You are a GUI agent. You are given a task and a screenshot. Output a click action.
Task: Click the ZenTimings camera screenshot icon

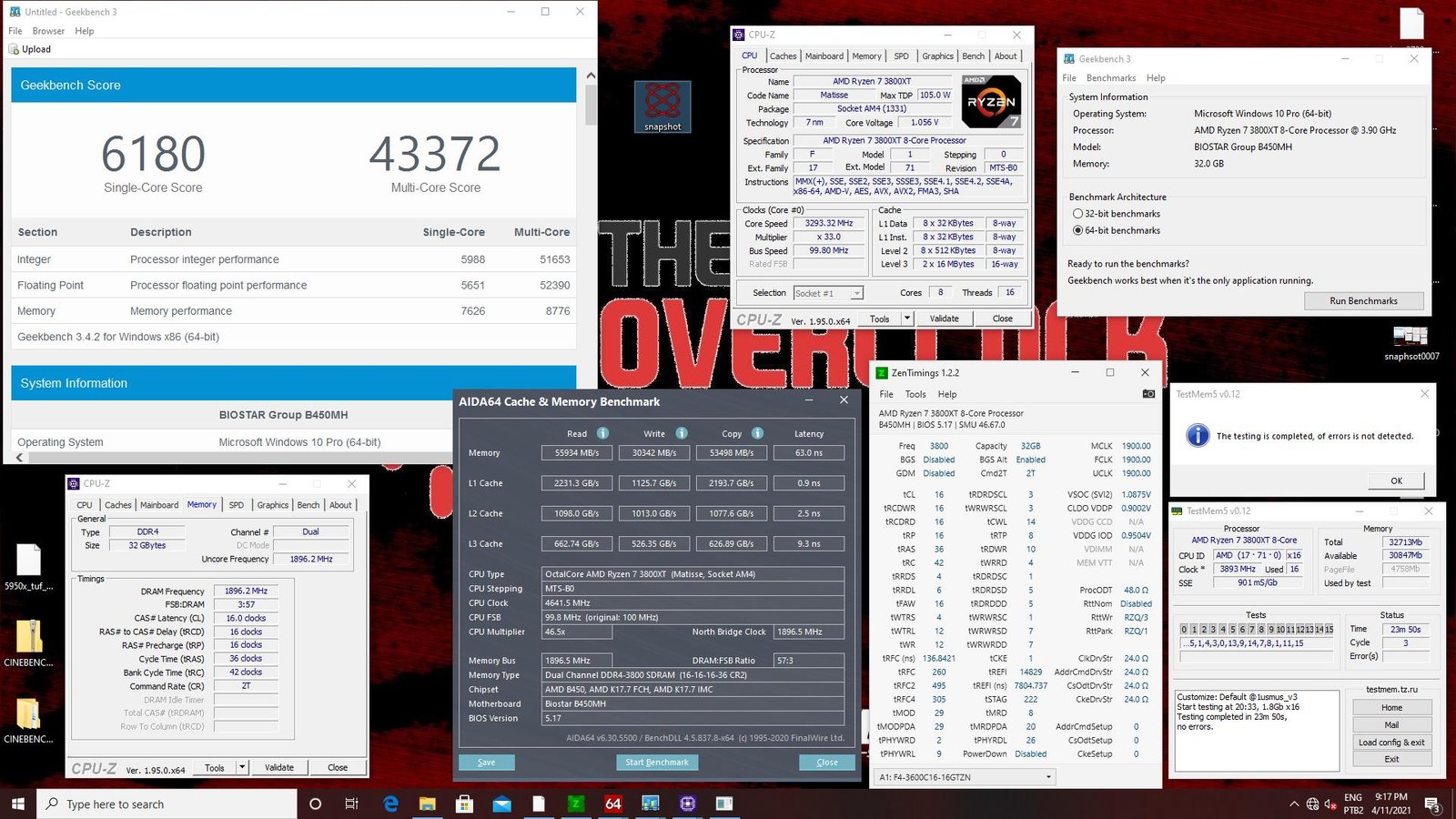pos(1148,394)
